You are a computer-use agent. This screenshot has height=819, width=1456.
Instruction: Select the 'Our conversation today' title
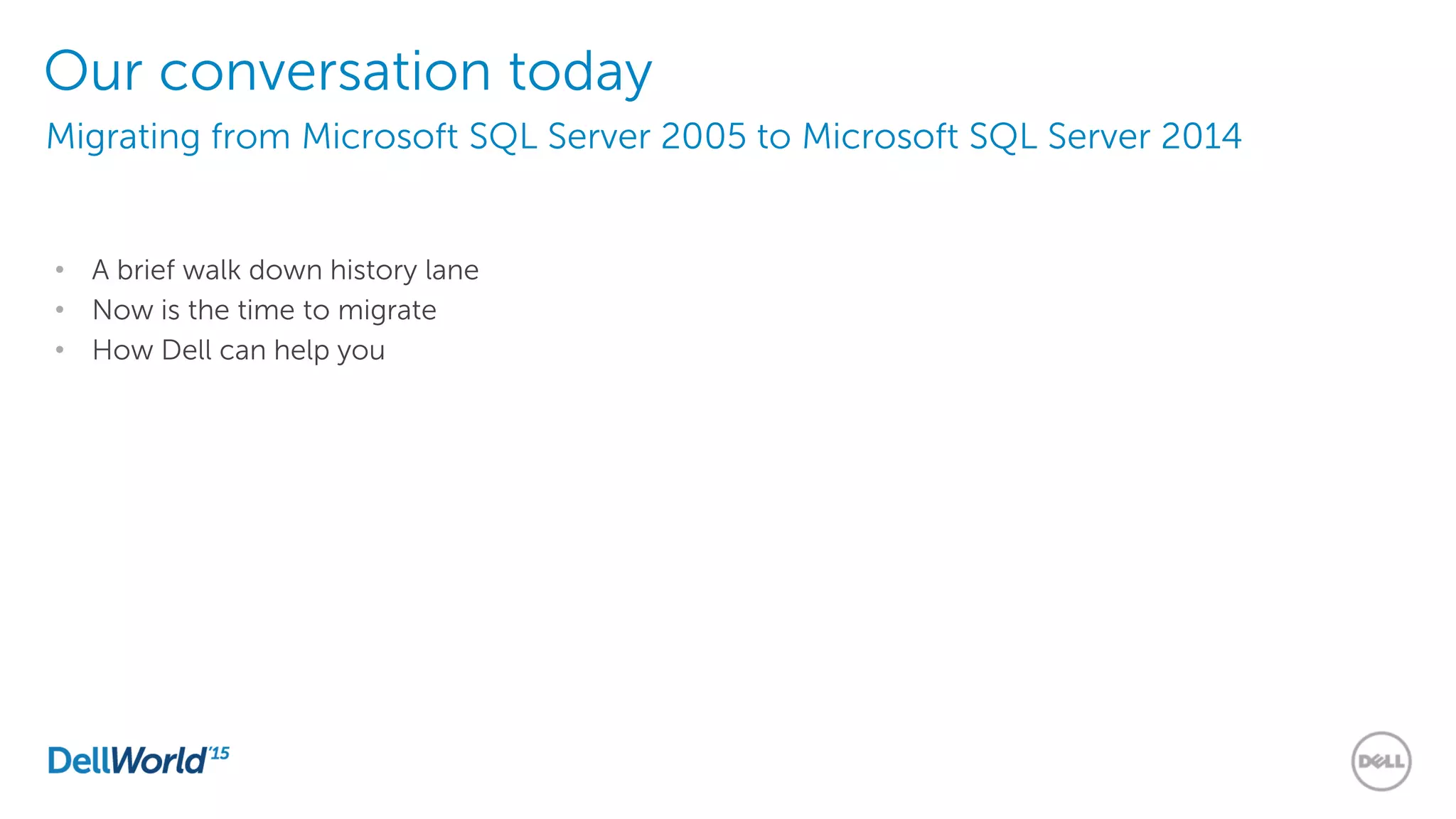(348, 72)
